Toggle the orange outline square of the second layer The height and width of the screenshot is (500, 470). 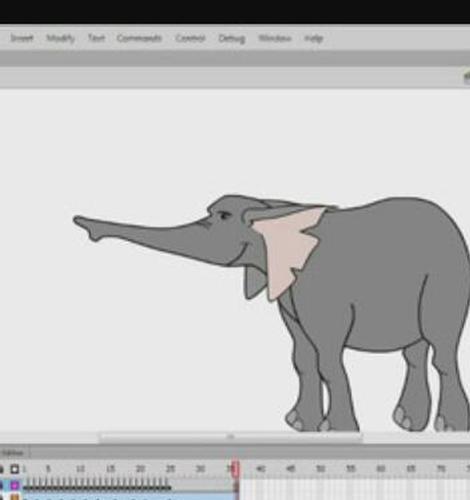15,497
